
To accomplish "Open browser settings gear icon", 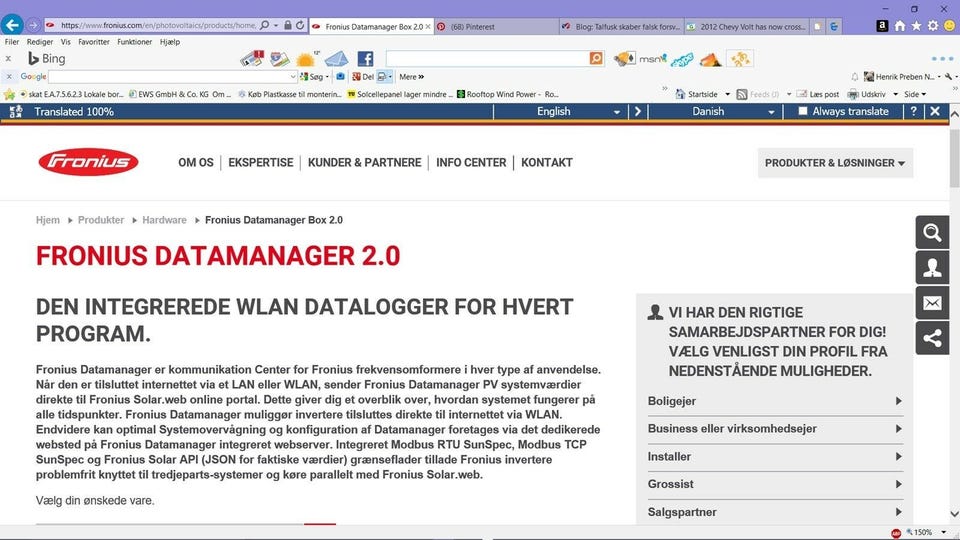I will click(x=932, y=26).
